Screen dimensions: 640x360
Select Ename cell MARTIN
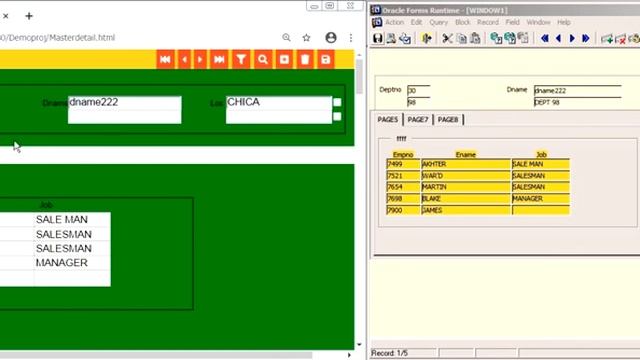[x=466, y=187]
